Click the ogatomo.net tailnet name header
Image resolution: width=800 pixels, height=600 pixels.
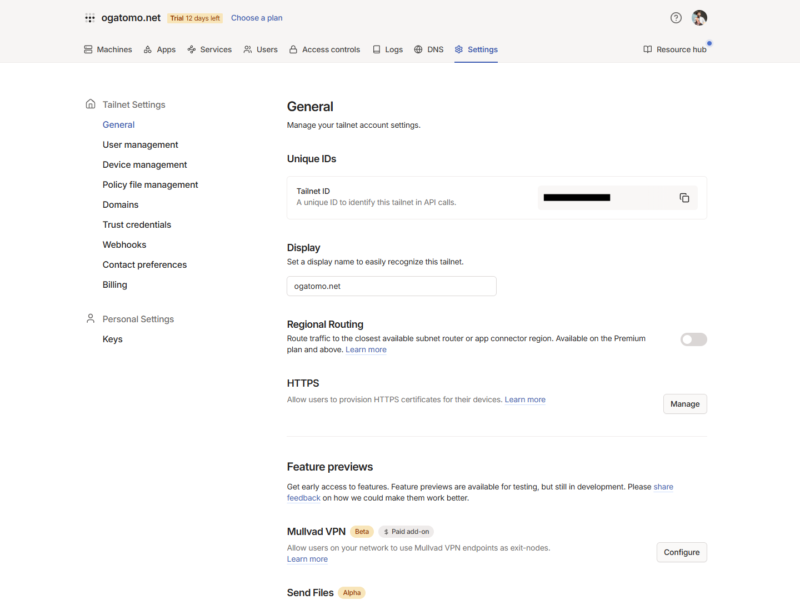pyautogui.click(x=131, y=18)
